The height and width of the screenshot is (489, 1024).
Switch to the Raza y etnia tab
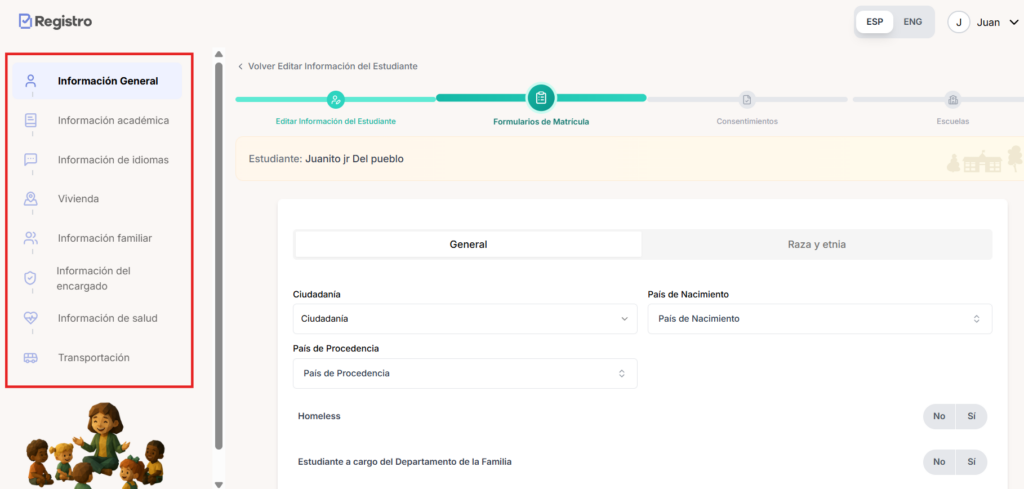point(816,244)
